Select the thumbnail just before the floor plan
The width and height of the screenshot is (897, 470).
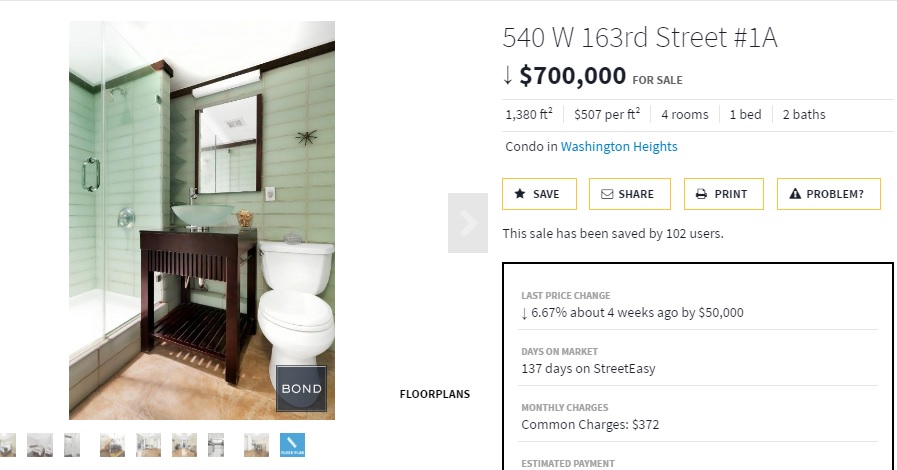coord(256,445)
